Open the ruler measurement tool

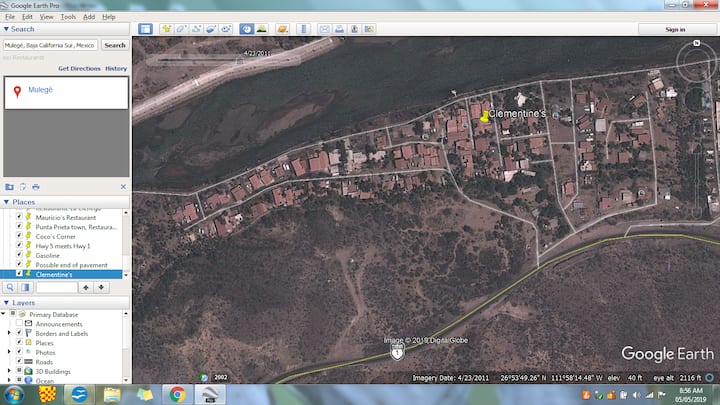301,29
